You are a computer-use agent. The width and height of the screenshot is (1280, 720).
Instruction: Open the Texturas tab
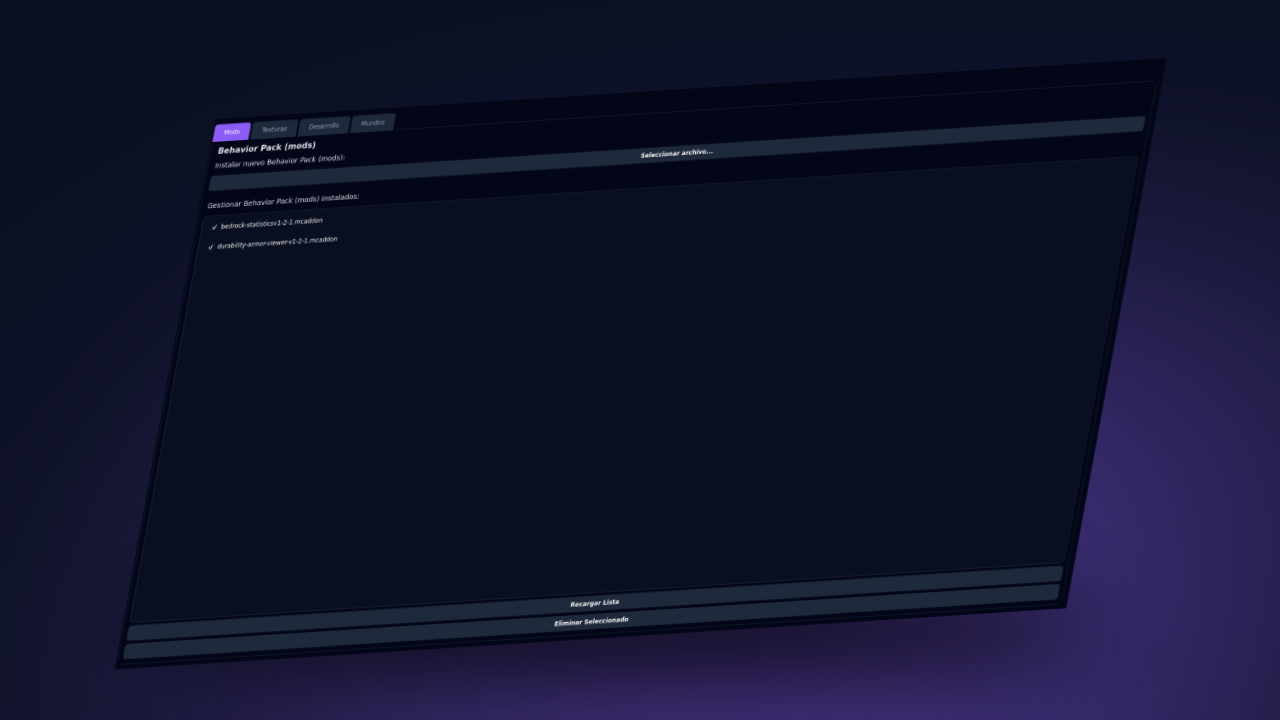pos(274,129)
